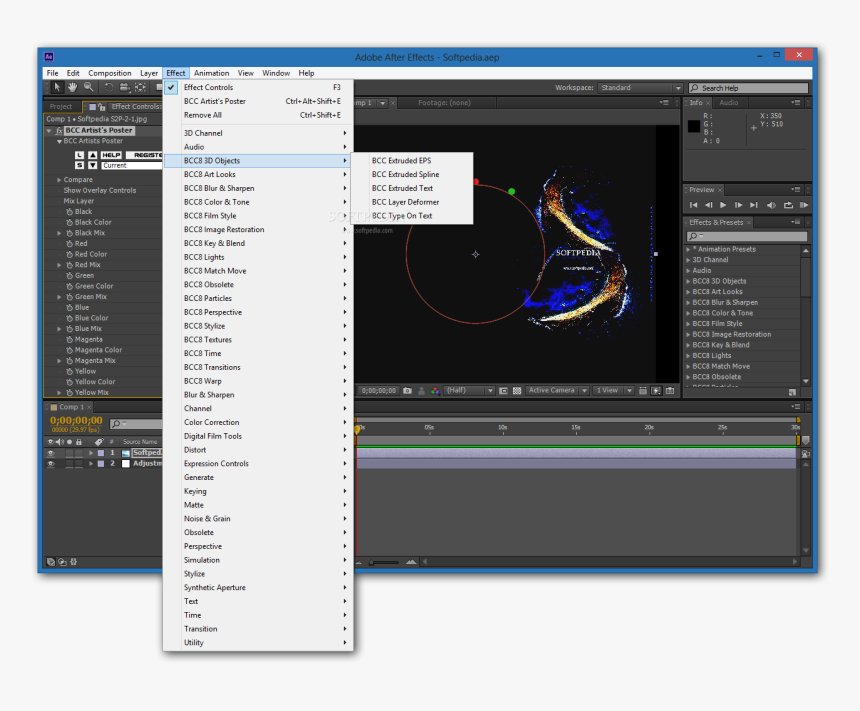Expand layer 2 Adjustment properties
860x711 pixels.
click(91, 464)
